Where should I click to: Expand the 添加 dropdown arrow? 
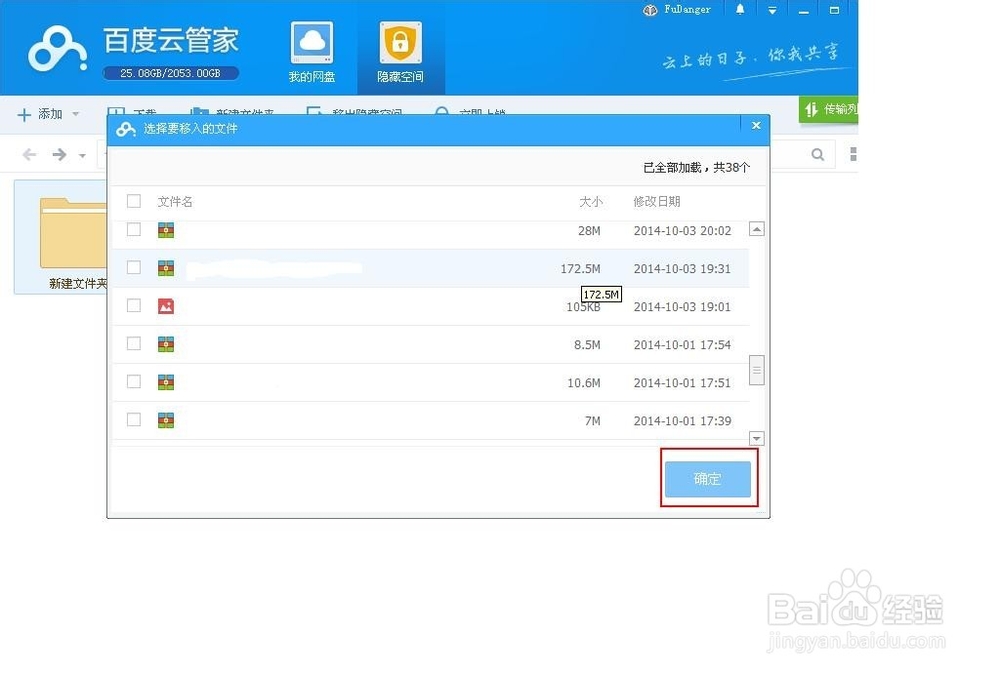point(76,114)
